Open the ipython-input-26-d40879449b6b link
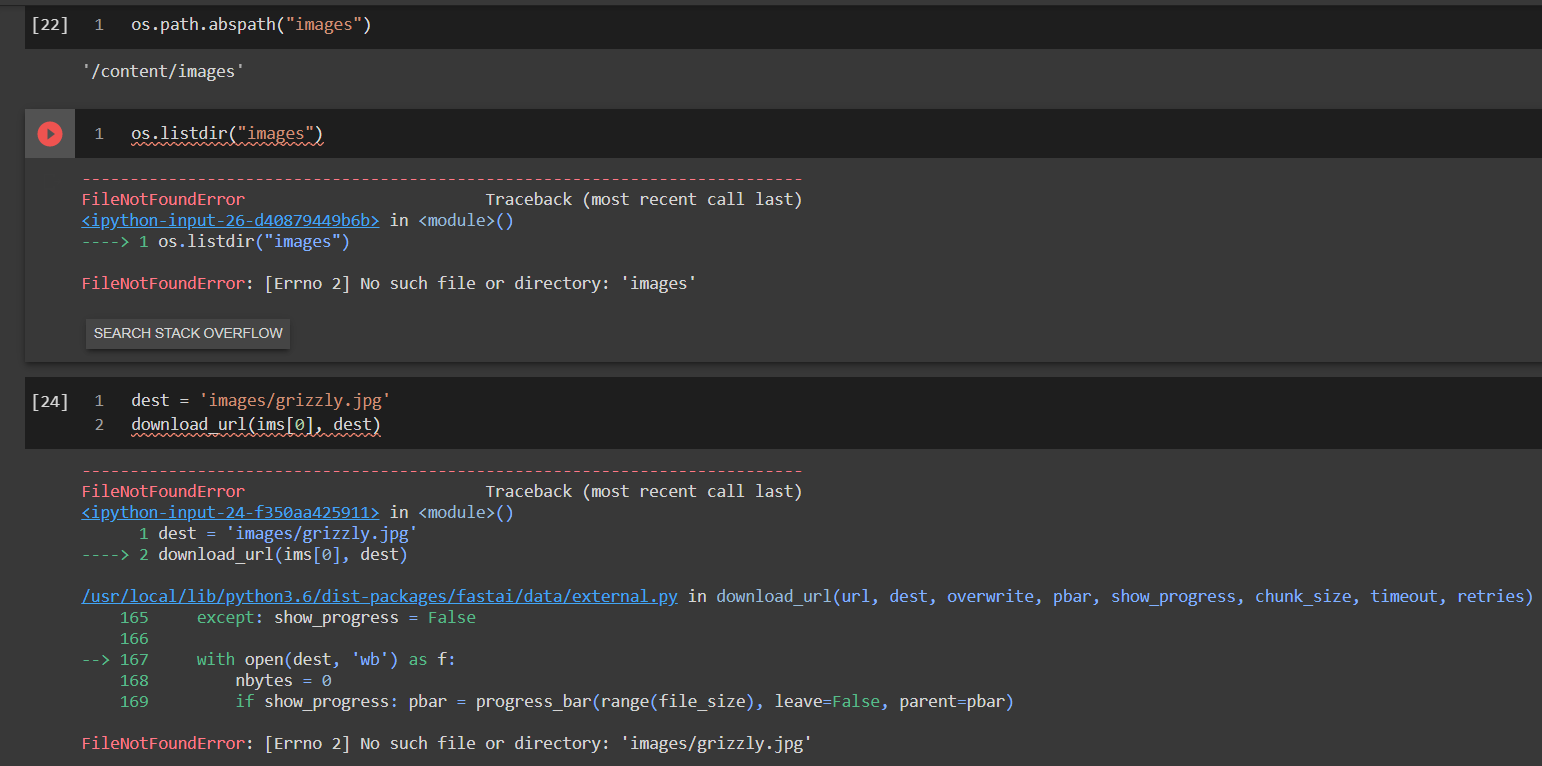Screen dimensions: 1542x766 [x=230, y=220]
